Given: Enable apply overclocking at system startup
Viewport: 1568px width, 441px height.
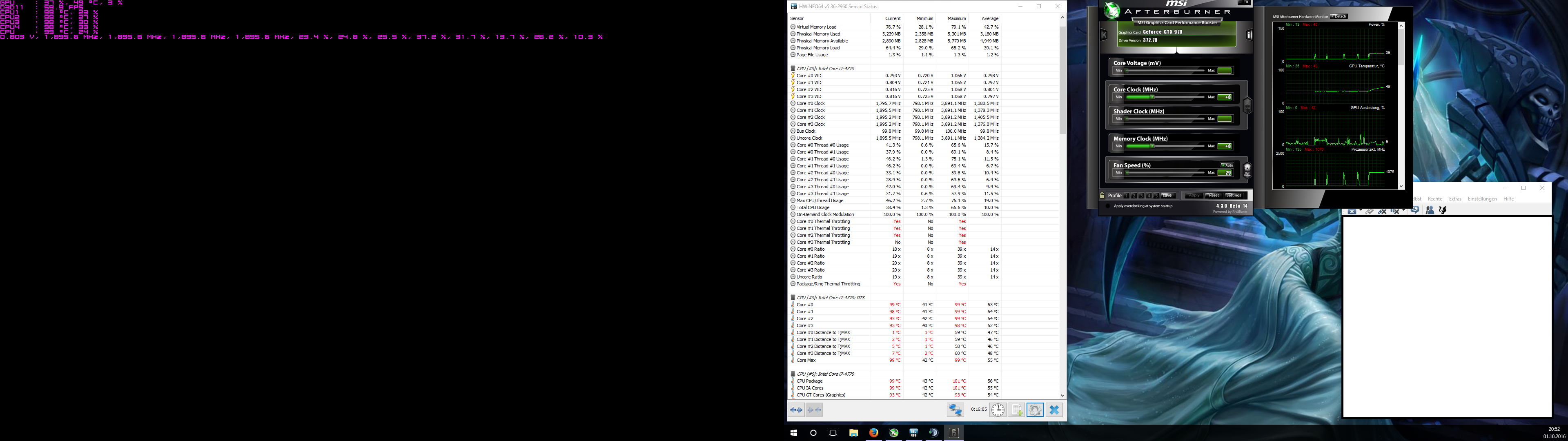Looking at the screenshot, I should coord(1108,206).
